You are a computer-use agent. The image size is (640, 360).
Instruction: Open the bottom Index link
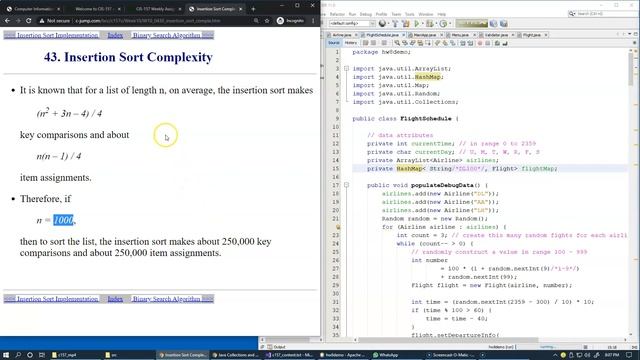(x=115, y=299)
